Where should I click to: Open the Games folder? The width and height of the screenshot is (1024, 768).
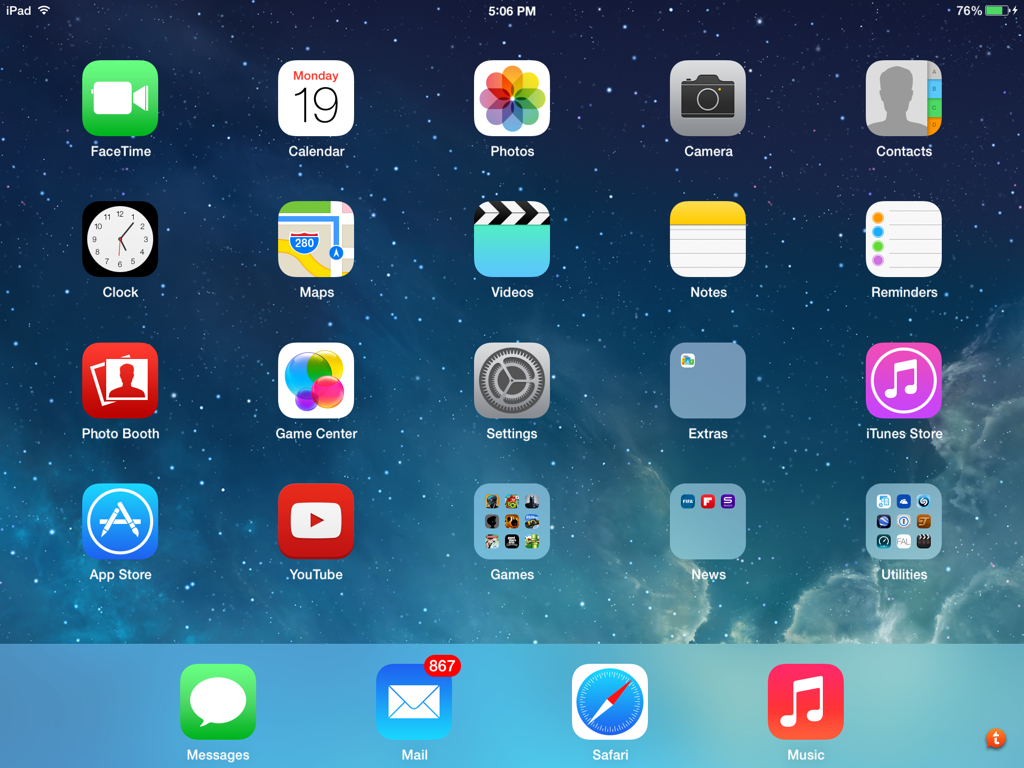pos(512,521)
